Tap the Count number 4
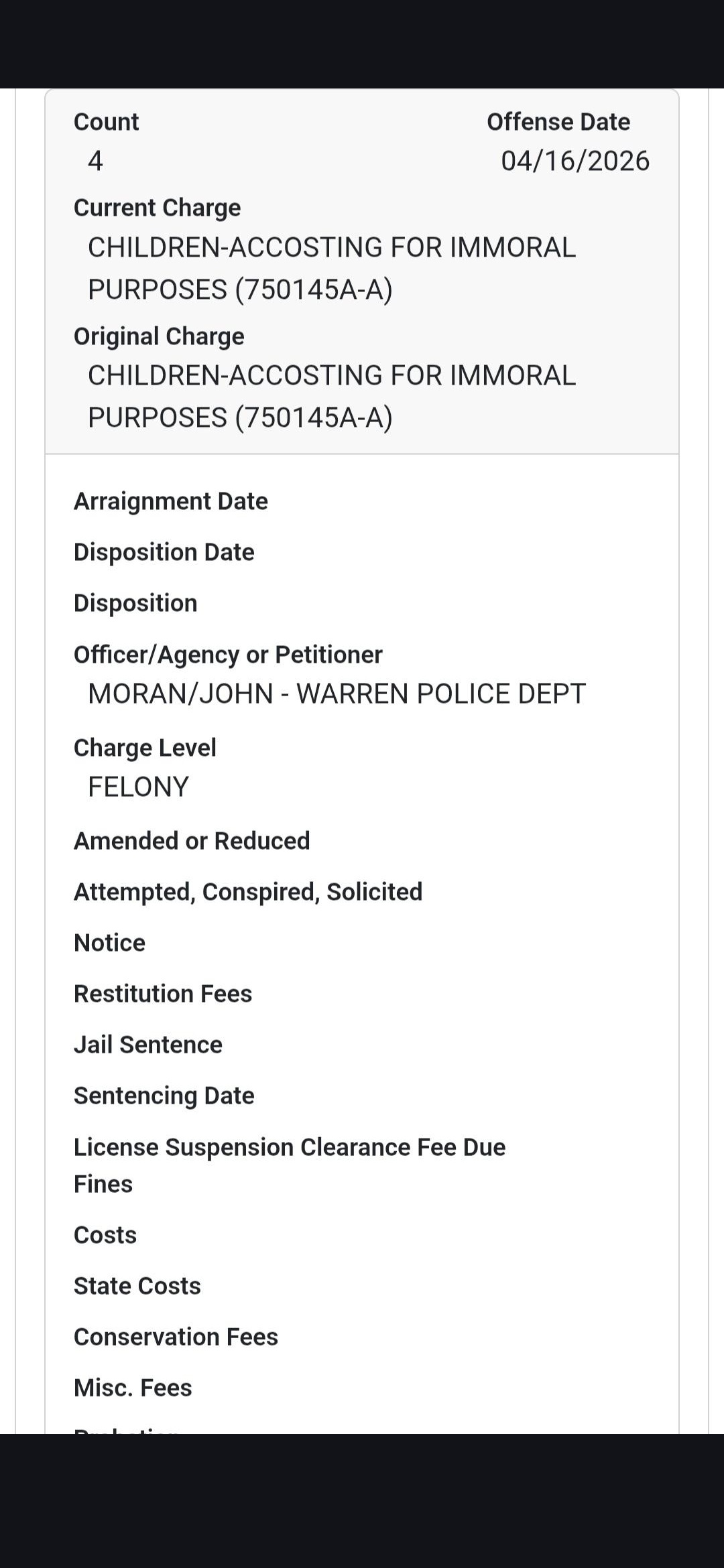 [x=95, y=161]
